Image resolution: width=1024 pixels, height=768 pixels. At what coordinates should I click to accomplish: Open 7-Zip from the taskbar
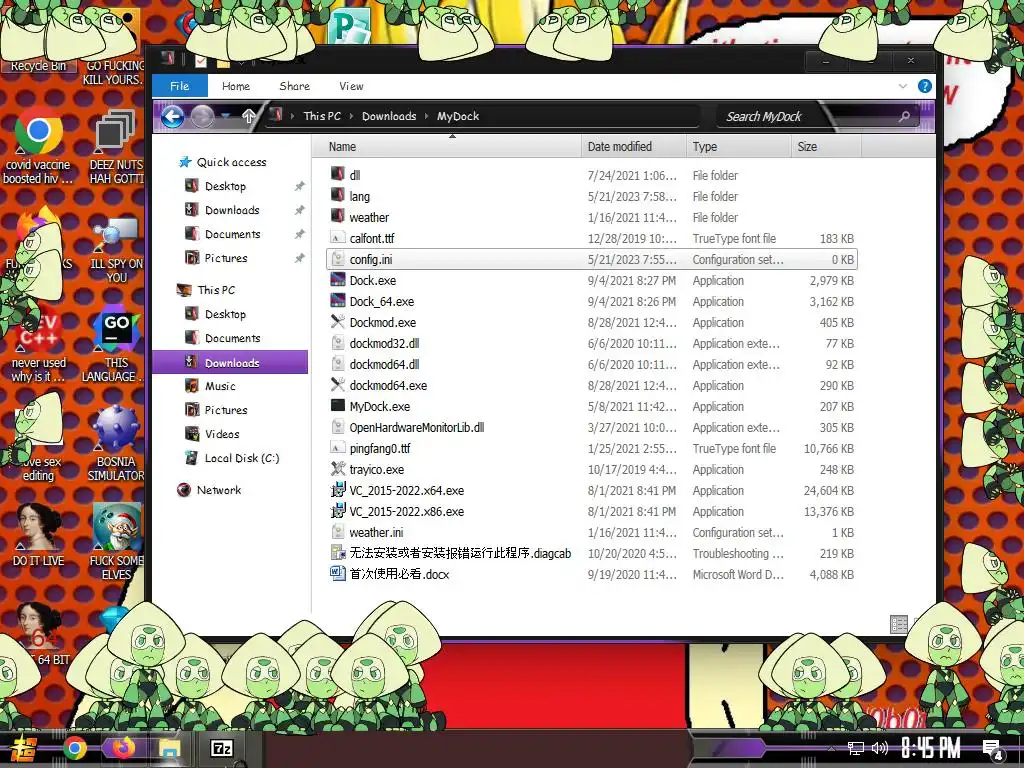[x=221, y=748]
